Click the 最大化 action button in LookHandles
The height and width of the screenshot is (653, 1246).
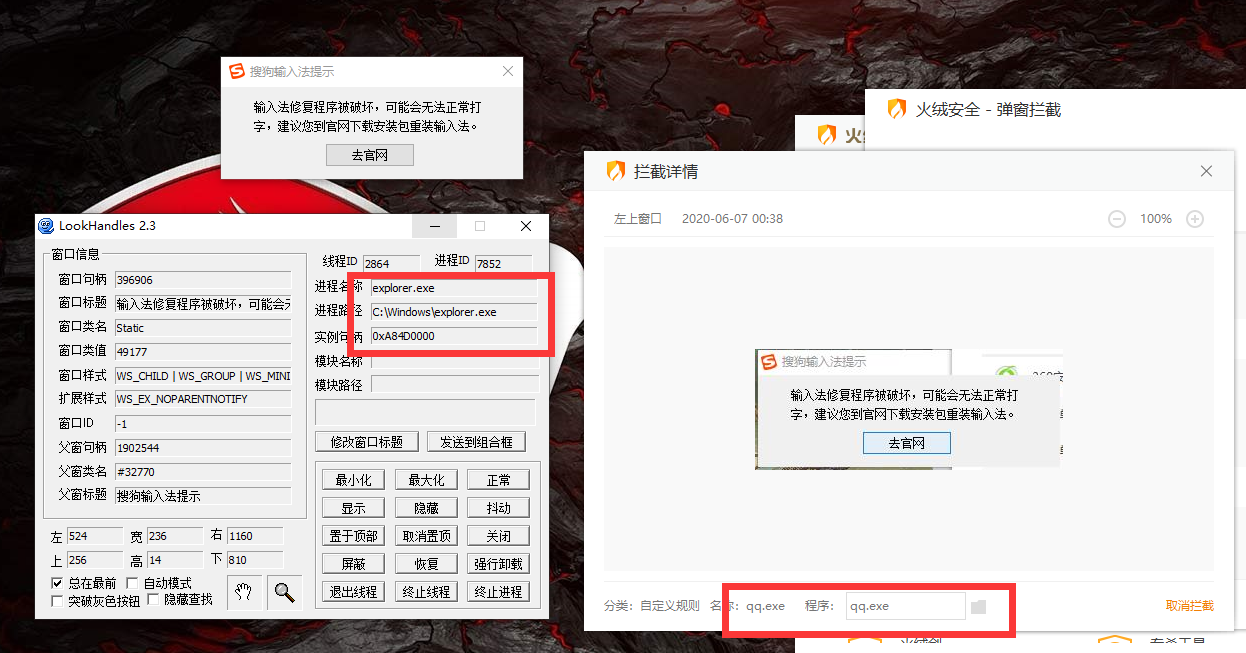pyautogui.click(x=426, y=480)
